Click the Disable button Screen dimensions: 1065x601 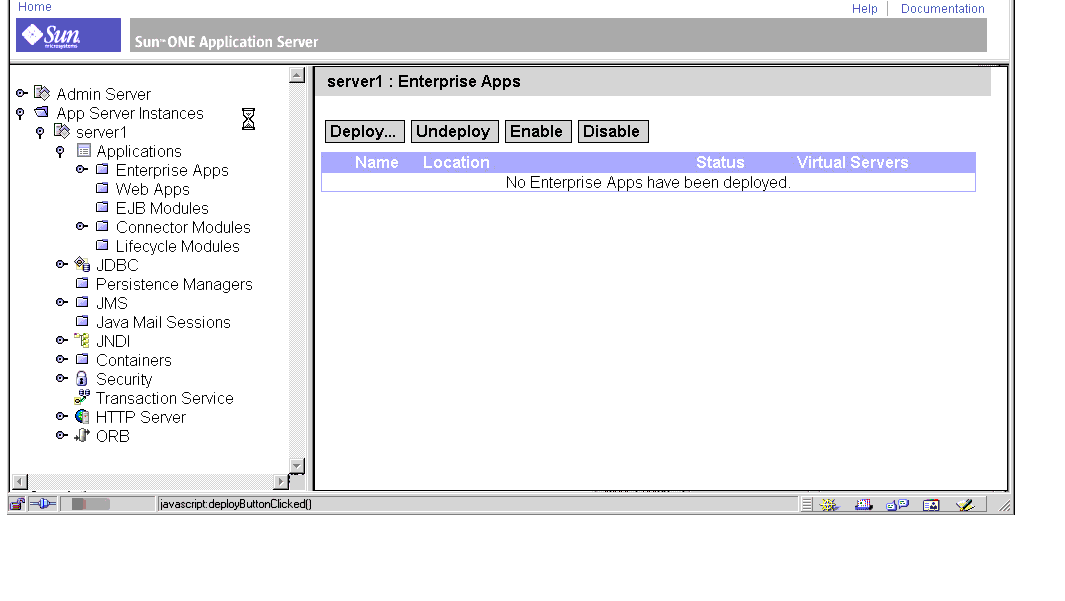(613, 131)
